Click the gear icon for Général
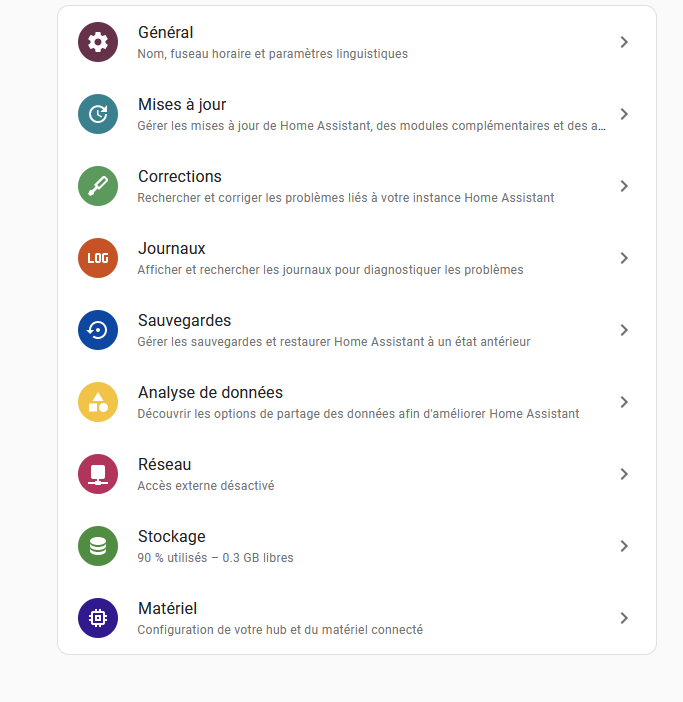The height and width of the screenshot is (702, 683). point(98,42)
